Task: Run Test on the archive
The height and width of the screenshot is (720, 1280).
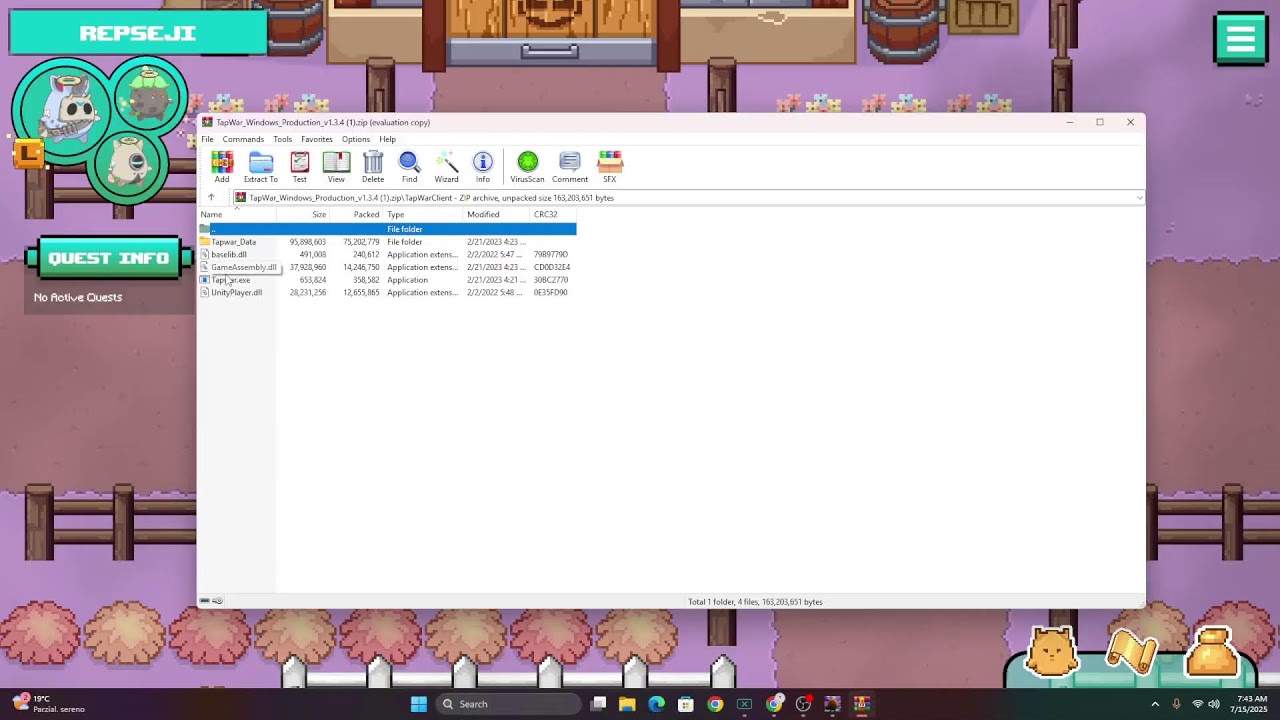Action: coord(299,167)
